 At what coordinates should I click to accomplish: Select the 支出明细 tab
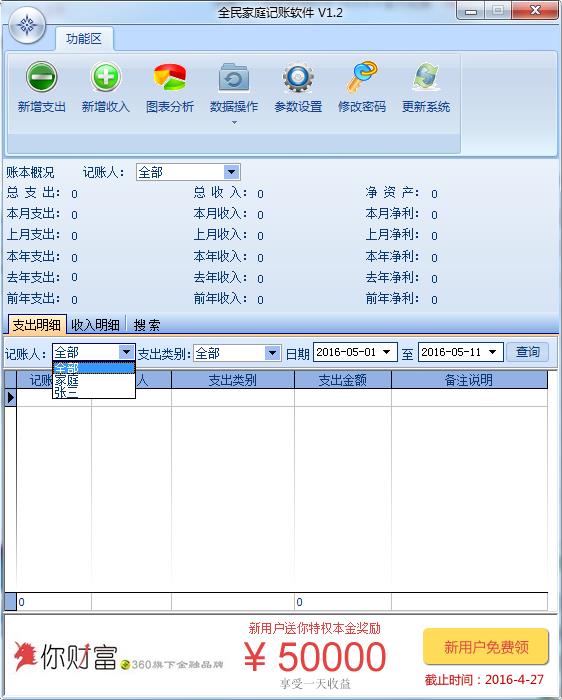pos(37,325)
